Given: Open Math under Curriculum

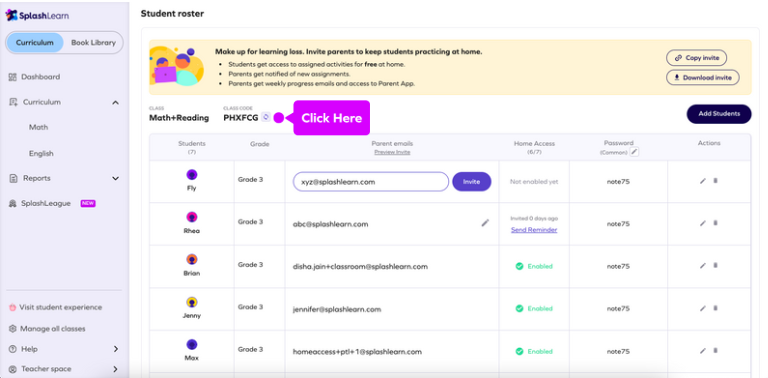Looking at the screenshot, I should pos(39,127).
